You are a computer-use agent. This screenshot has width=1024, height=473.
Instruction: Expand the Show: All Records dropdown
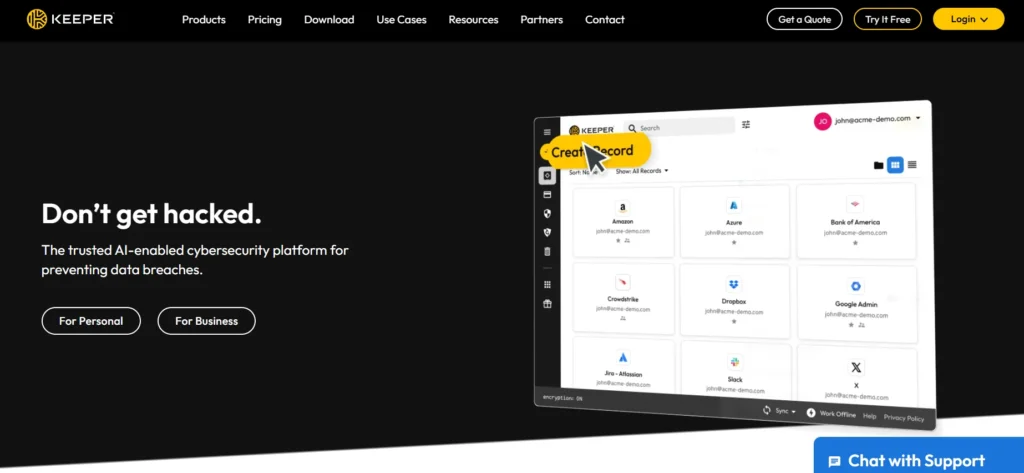click(x=642, y=171)
